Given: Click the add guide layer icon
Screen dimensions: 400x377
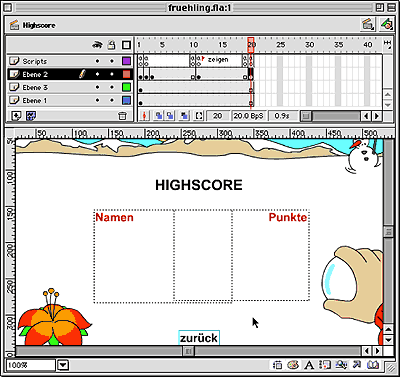Looking at the screenshot, I should [x=31, y=116].
